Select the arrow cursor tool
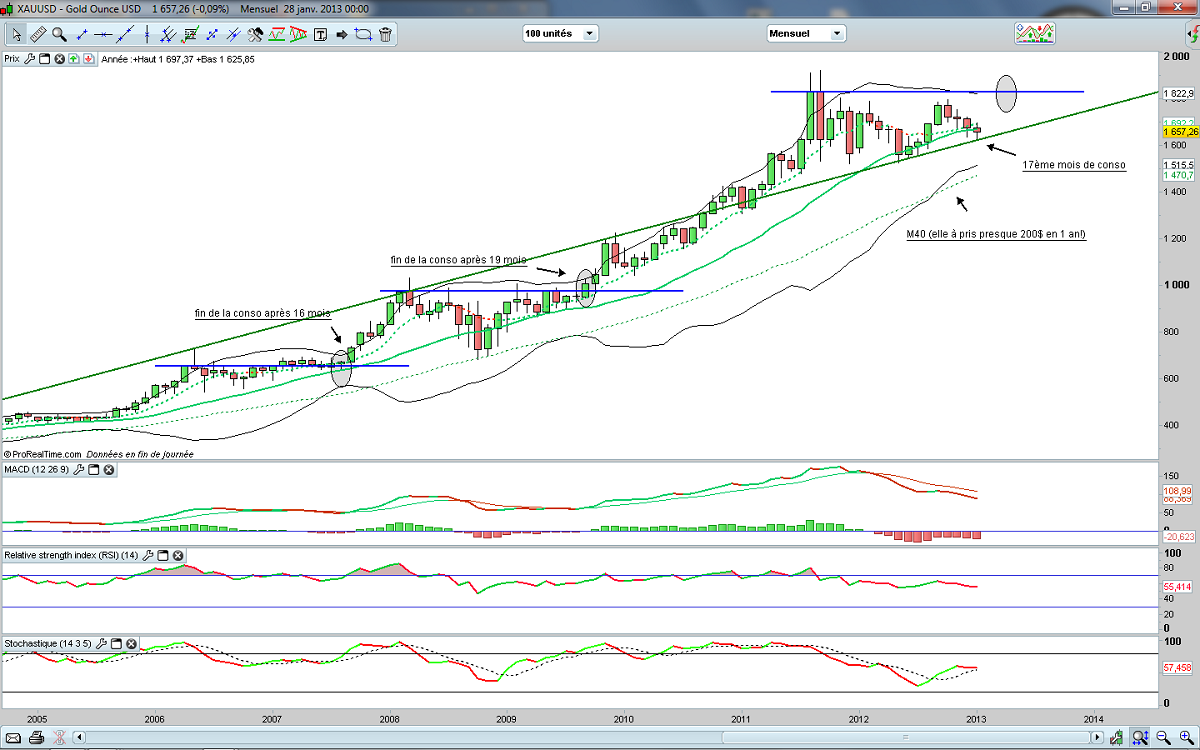This screenshot has width=1200, height=750. pyautogui.click(x=15, y=34)
